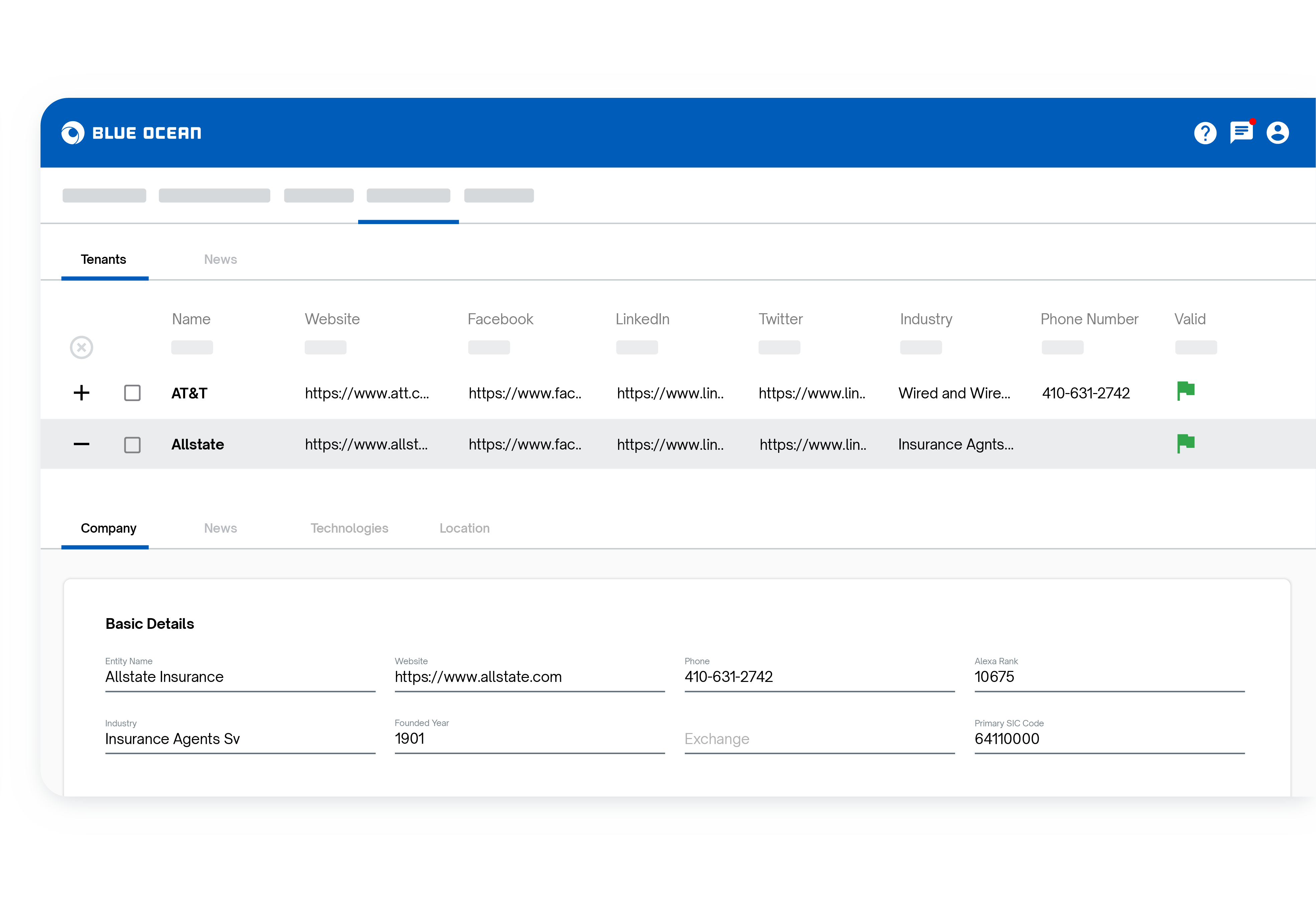Open the AT&T website link
This screenshot has width=1316, height=905.
point(367,393)
